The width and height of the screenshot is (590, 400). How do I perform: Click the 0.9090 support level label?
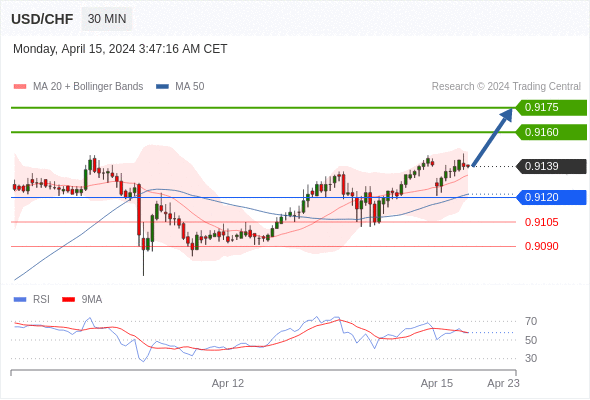(x=541, y=246)
